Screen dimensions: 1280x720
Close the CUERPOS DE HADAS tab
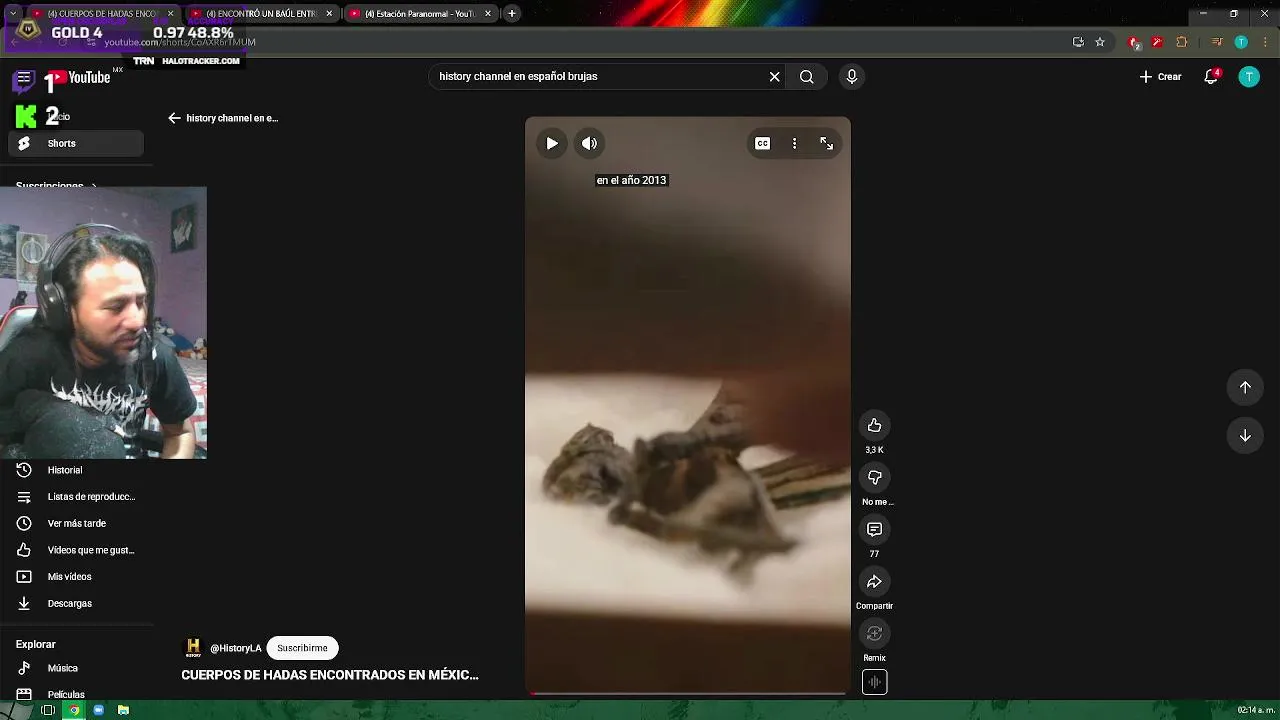tap(170, 14)
